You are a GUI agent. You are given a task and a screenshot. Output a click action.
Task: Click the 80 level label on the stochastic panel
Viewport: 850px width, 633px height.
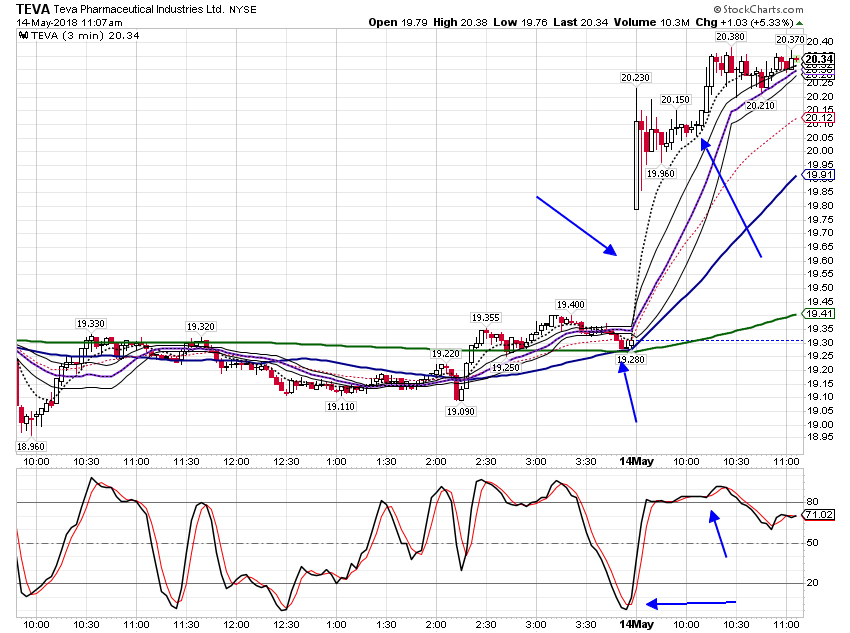point(813,502)
